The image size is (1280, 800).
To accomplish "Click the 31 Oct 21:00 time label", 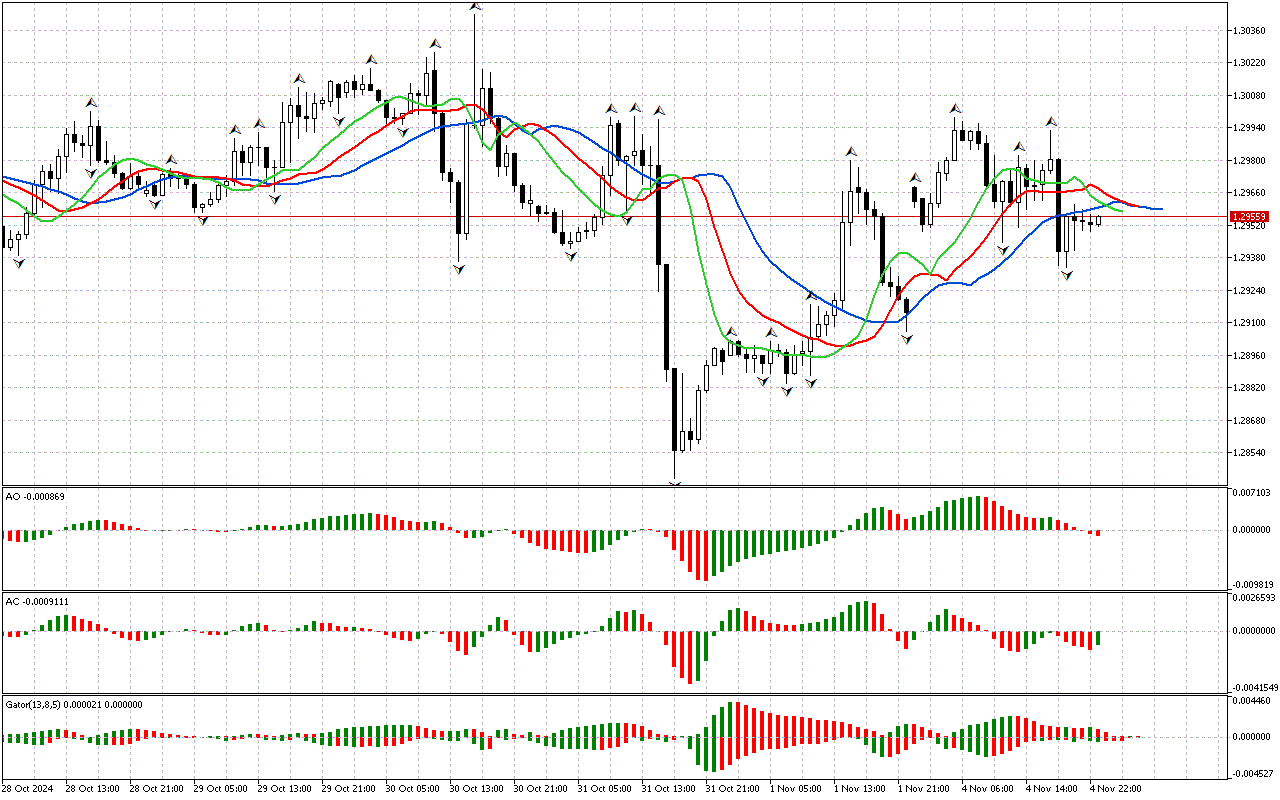I will (732, 789).
